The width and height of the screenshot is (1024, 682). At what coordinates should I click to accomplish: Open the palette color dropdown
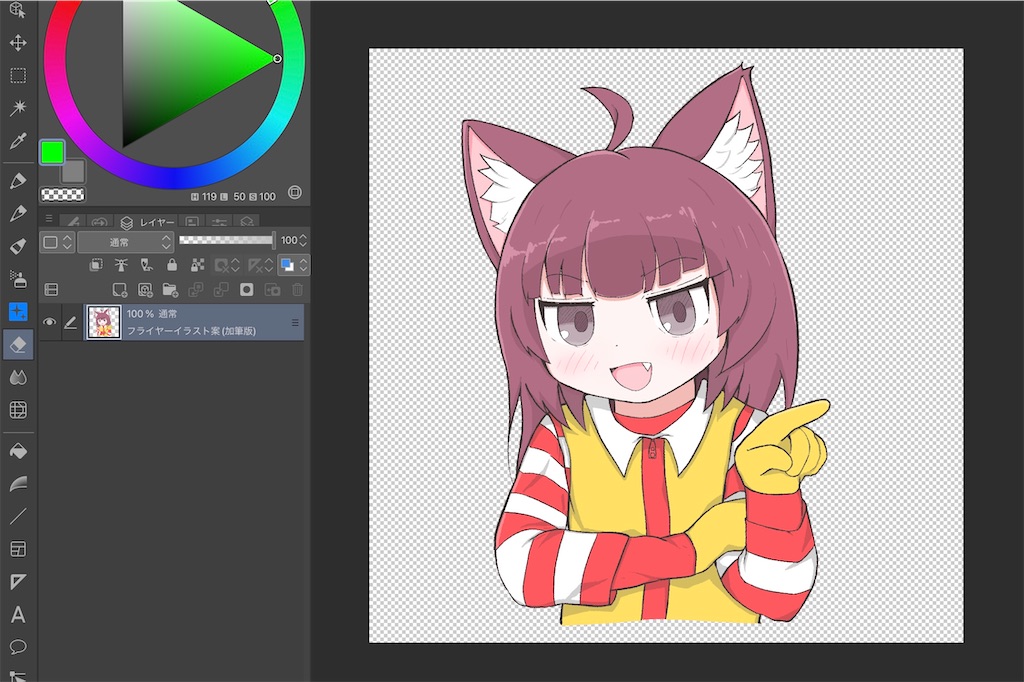click(57, 242)
